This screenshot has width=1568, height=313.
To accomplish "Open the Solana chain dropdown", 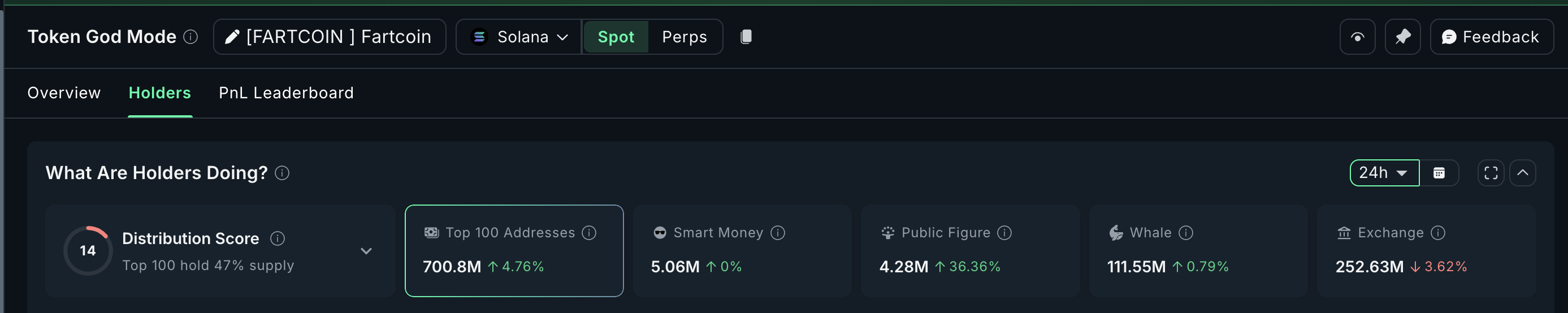I will click(519, 37).
